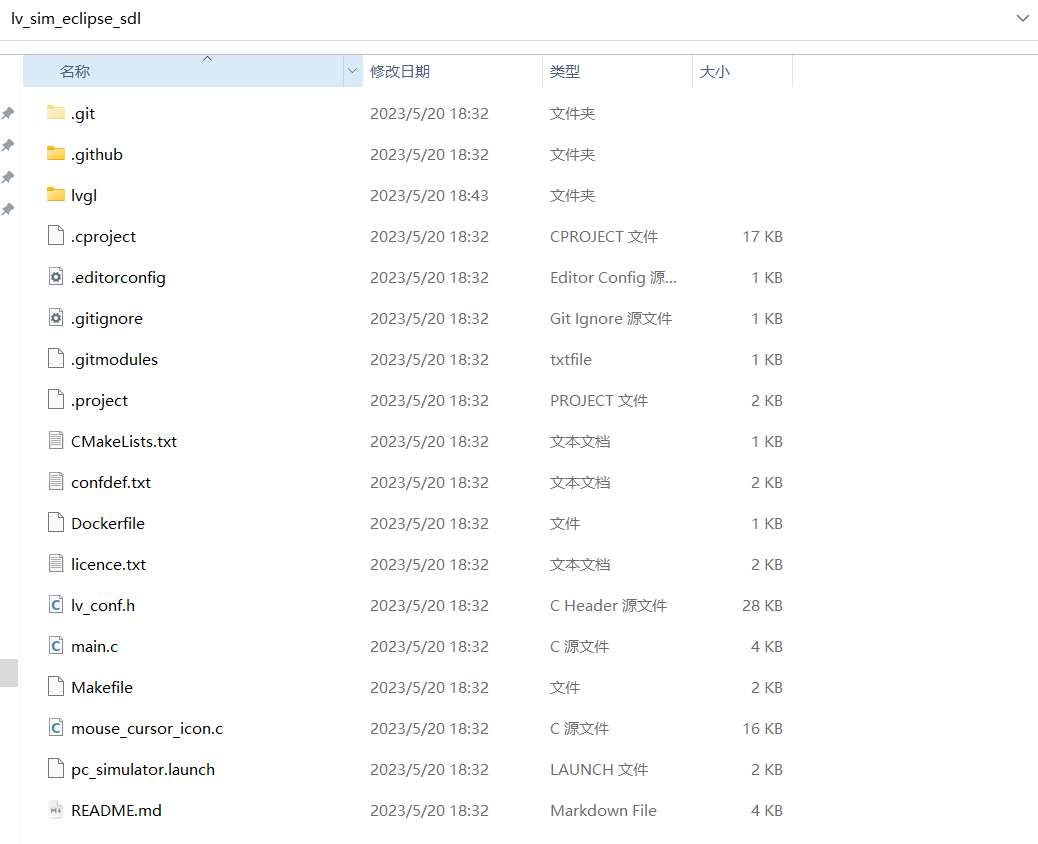
Task: Click the text document icon beside CMakeLists.txt
Action: [x=55, y=440]
